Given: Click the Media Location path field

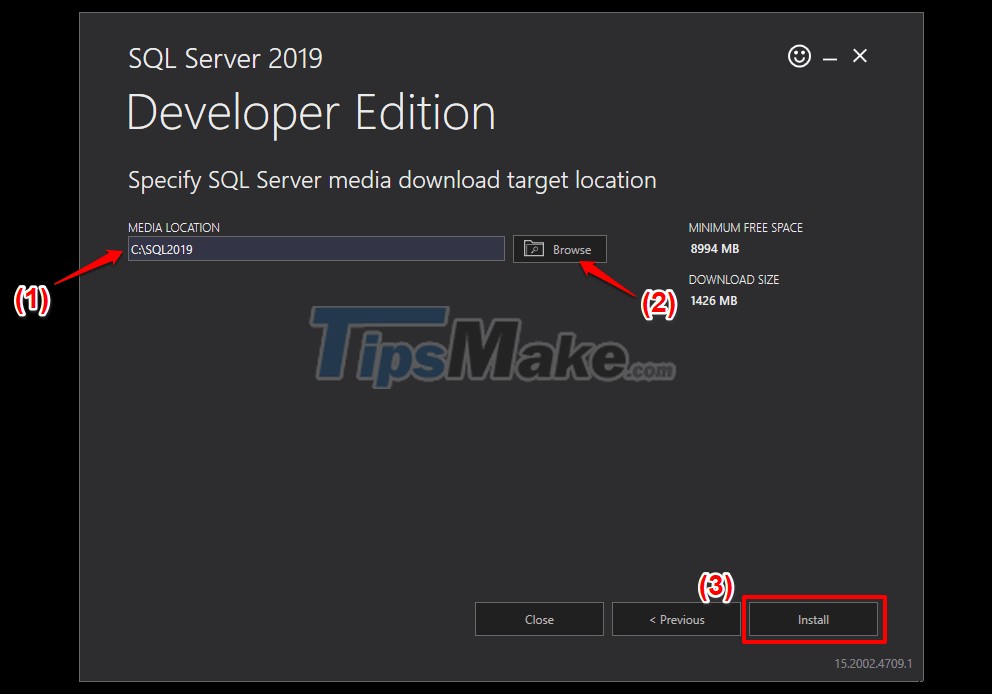Looking at the screenshot, I should (316, 249).
